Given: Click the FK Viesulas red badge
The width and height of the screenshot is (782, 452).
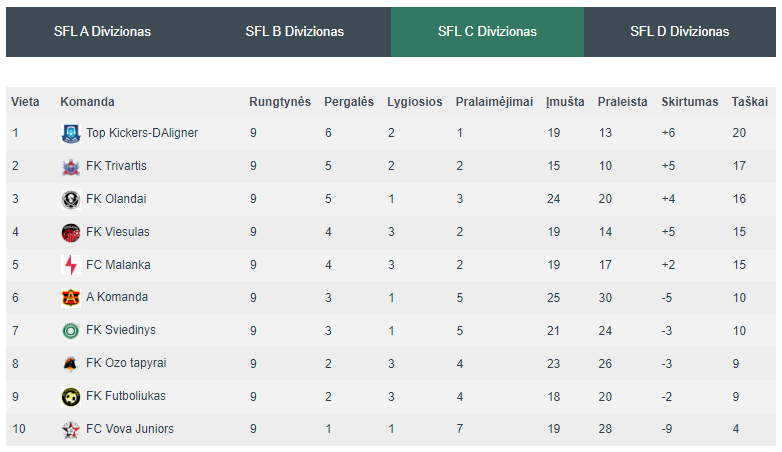Looking at the screenshot, I should 71,232.
